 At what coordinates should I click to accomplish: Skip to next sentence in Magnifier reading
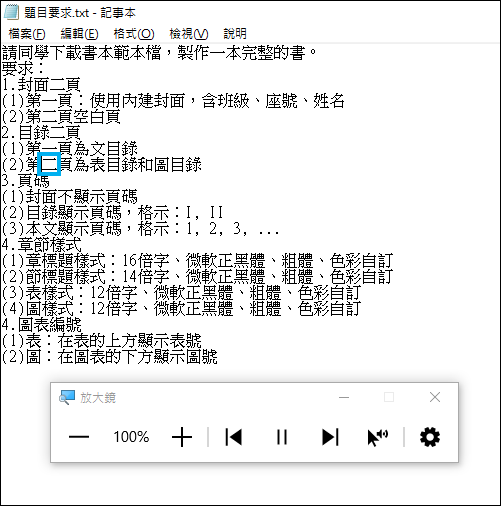tap(330, 437)
